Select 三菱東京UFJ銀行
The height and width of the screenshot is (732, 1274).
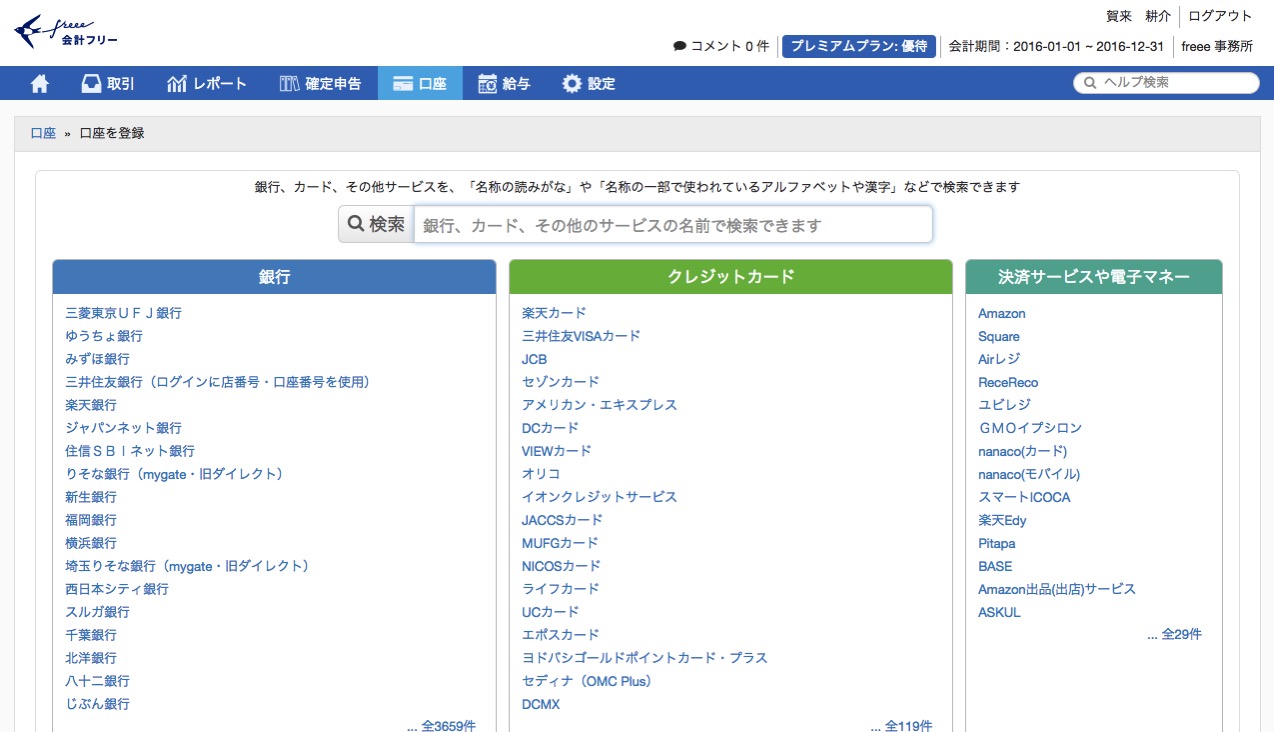pyautogui.click(x=123, y=313)
